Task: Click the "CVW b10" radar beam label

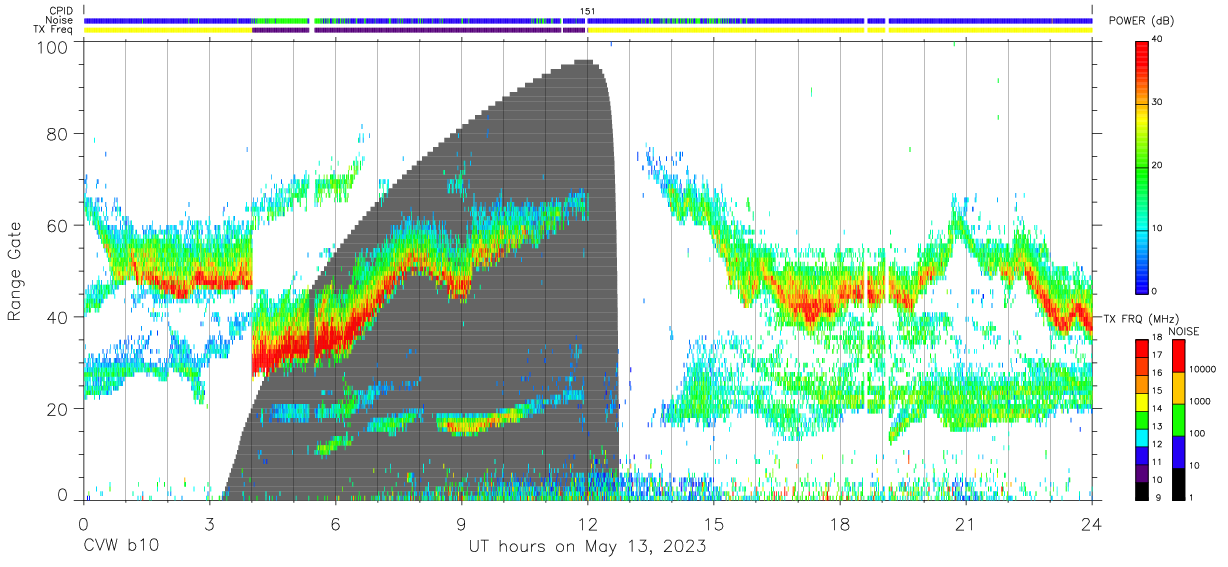Action: (120, 547)
